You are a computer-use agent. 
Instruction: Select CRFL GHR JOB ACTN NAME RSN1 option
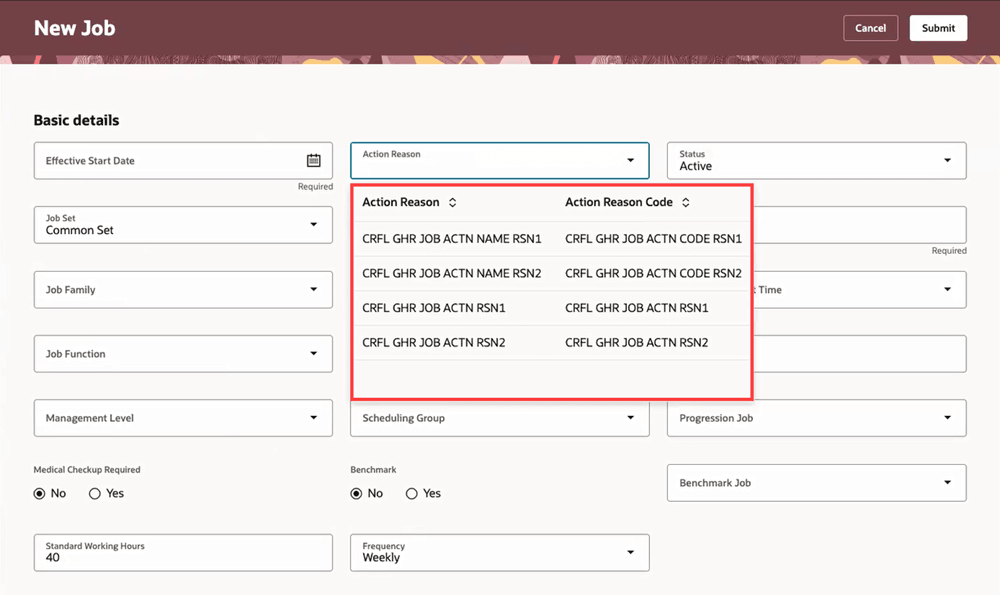[x=453, y=237]
